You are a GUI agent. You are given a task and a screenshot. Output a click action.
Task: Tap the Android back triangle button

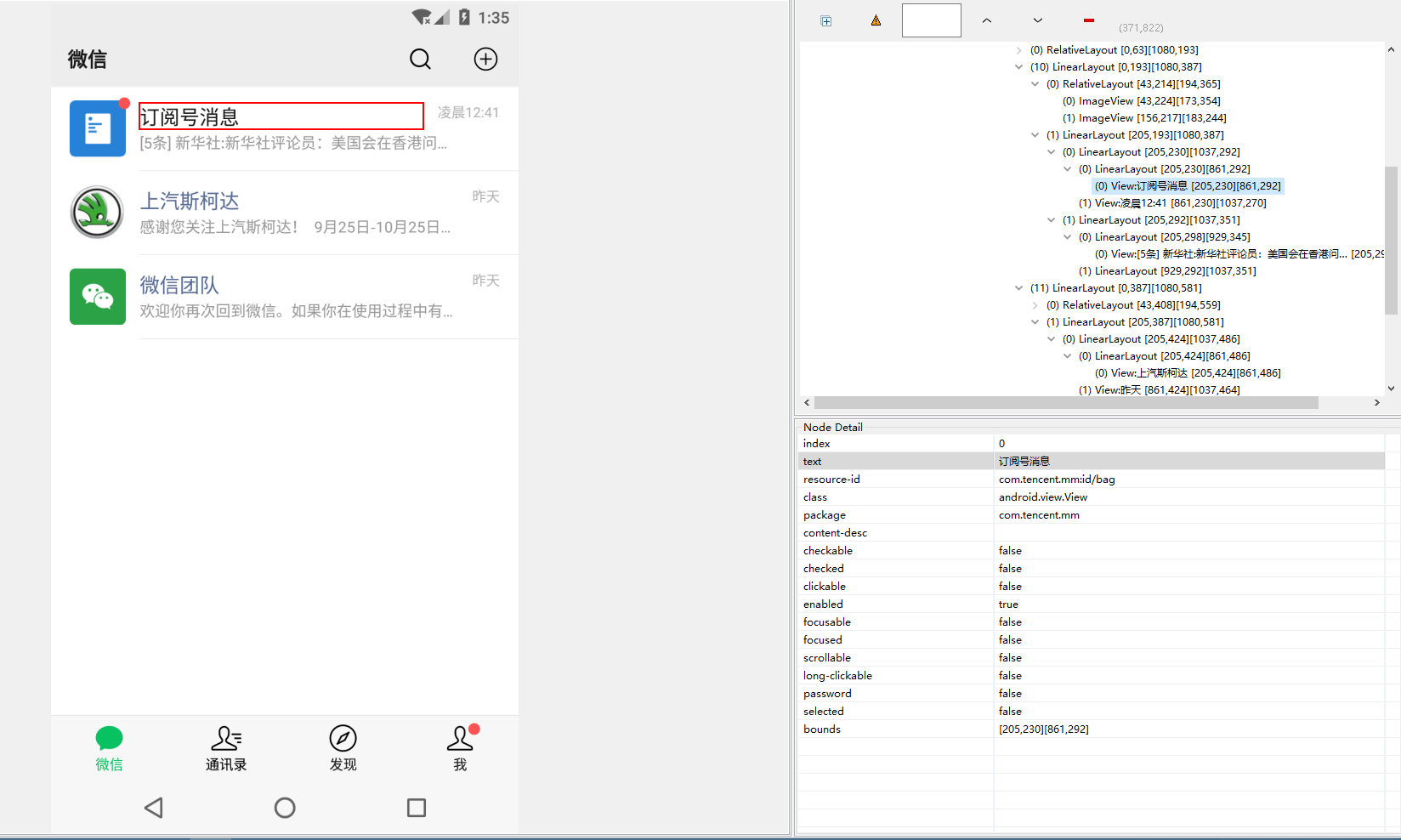[x=154, y=808]
